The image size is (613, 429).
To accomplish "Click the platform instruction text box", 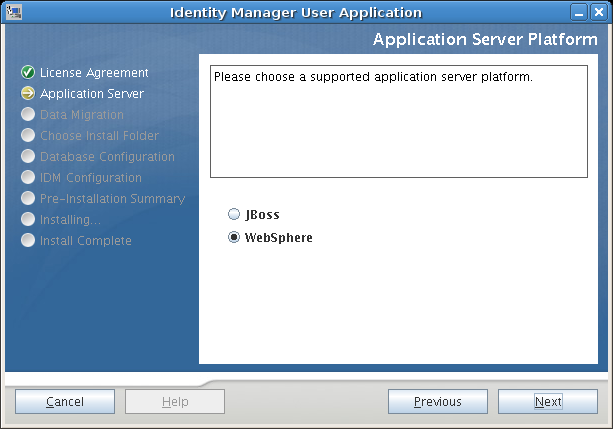I will (398, 122).
